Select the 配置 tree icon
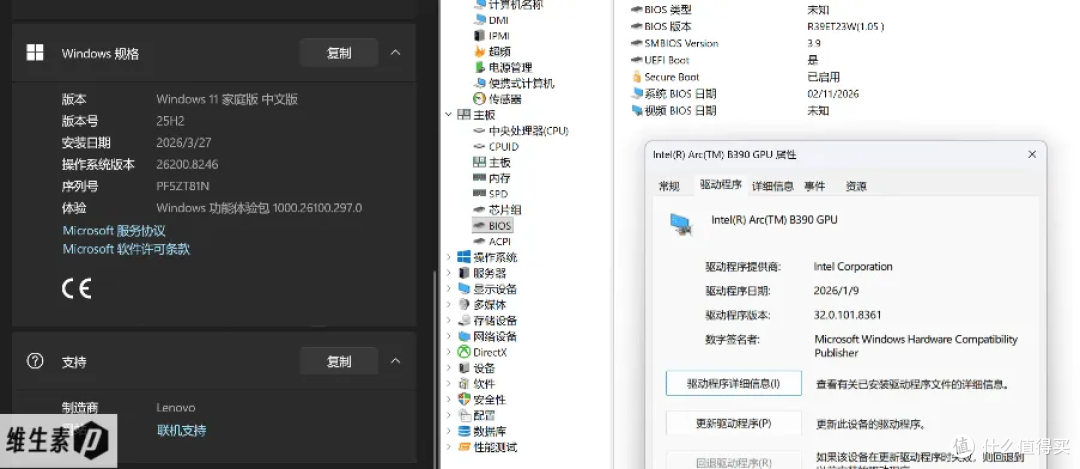Screen dimensions: 1080x469 pyautogui.click(x=464, y=415)
